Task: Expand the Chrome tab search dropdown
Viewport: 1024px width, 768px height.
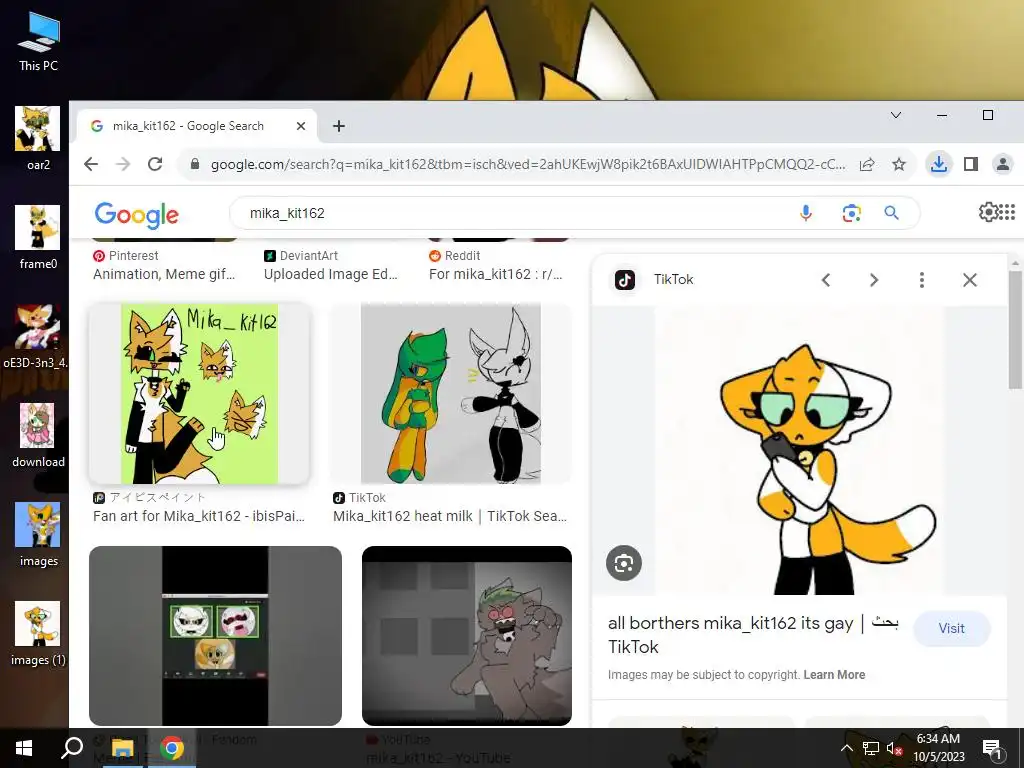Action: tap(896, 115)
